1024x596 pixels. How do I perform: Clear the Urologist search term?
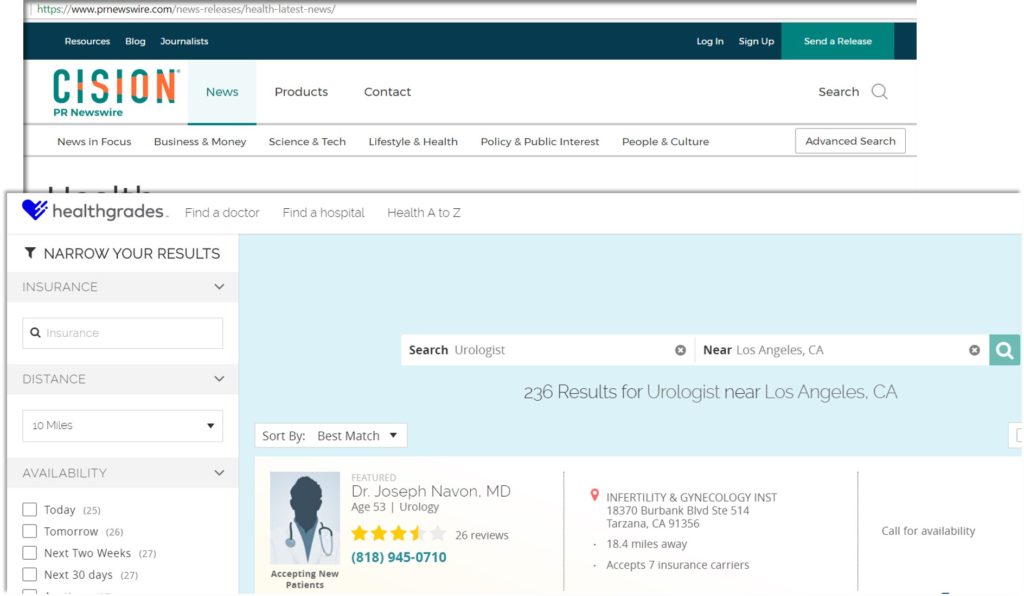680,351
